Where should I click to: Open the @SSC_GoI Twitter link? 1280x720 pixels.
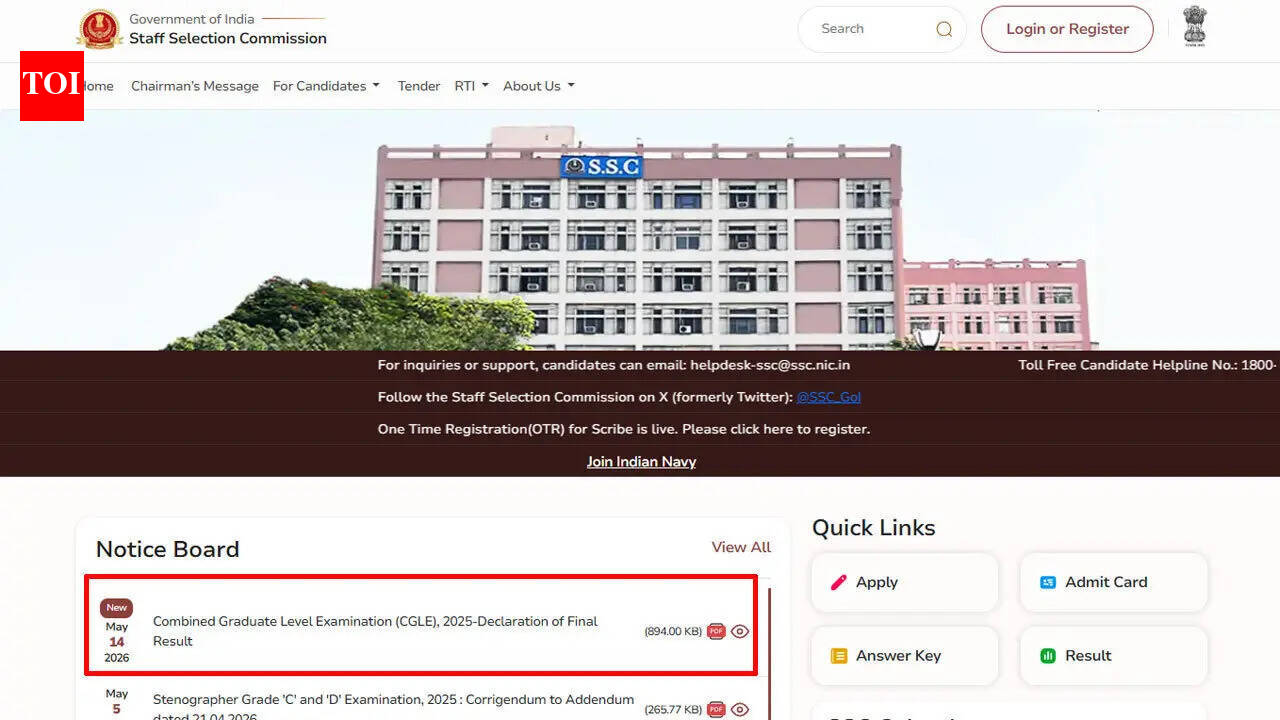click(x=828, y=397)
